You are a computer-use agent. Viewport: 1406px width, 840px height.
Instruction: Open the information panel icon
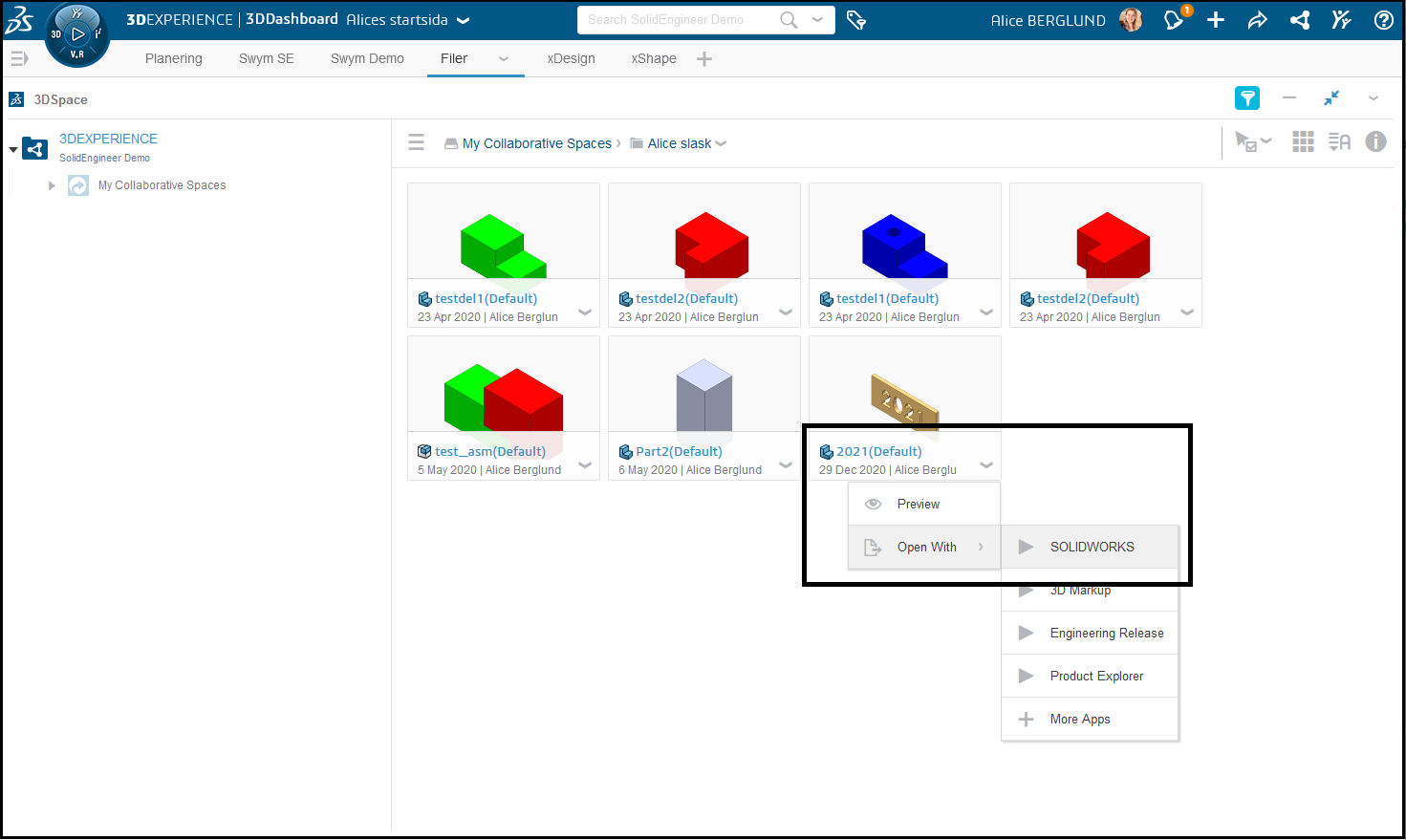(x=1375, y=142)
